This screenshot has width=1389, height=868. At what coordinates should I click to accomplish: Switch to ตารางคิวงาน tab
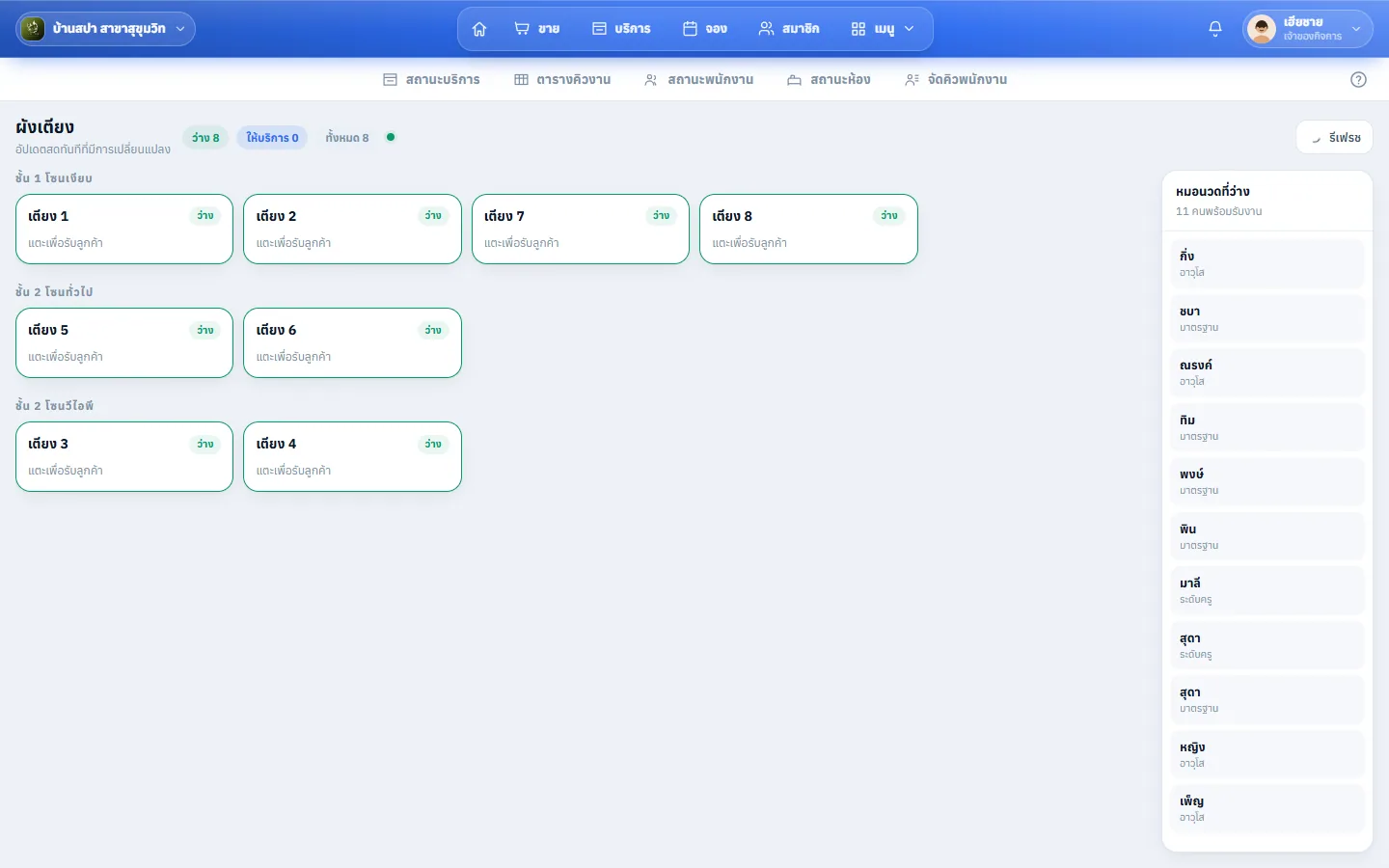click(x=562, y=80)
